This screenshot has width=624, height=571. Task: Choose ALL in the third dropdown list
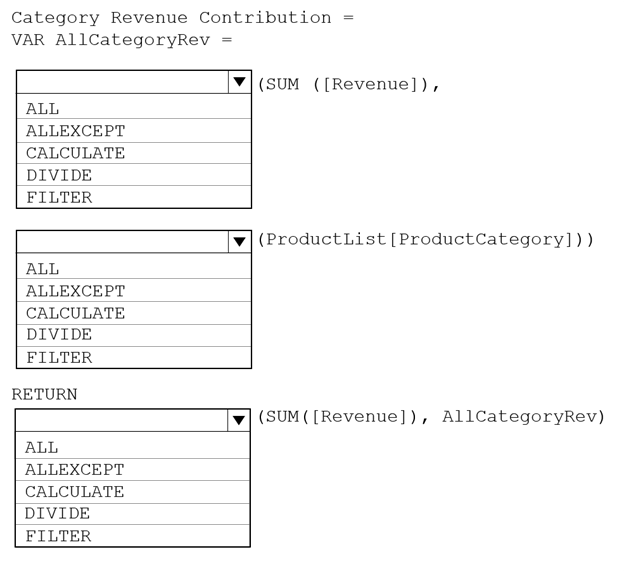click(x=133, y=446)
